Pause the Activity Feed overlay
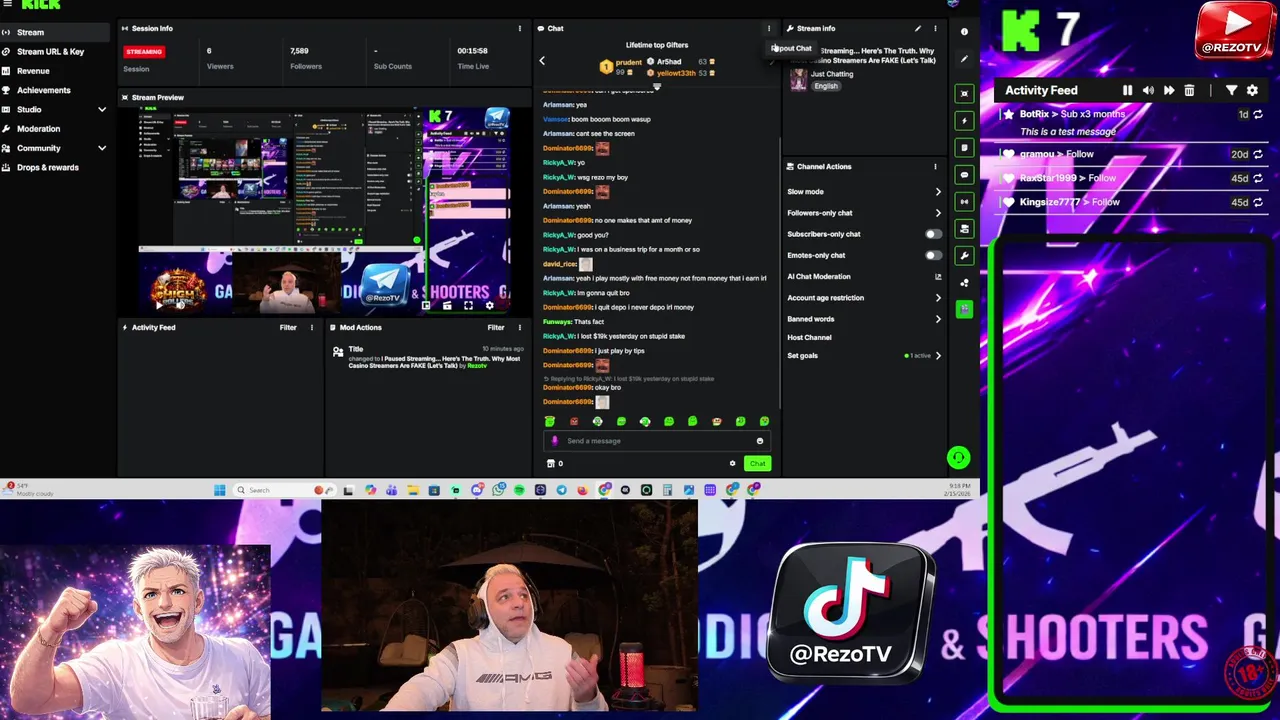 point(1127,90)
